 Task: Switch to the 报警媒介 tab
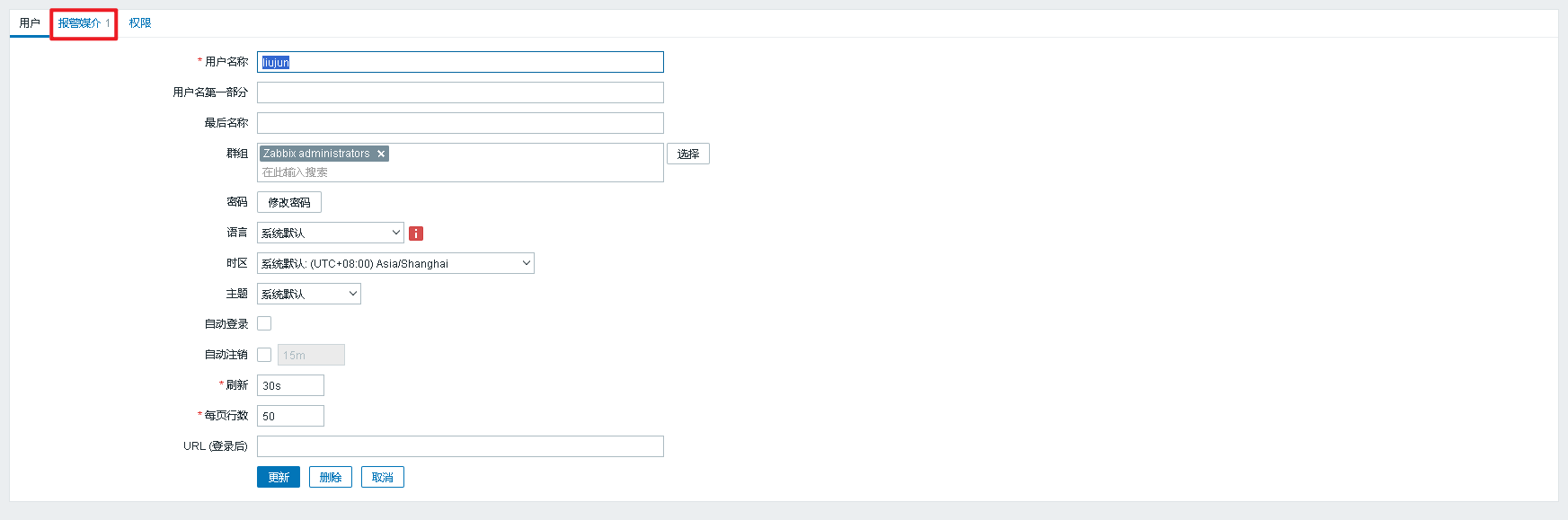click(84, 23)
